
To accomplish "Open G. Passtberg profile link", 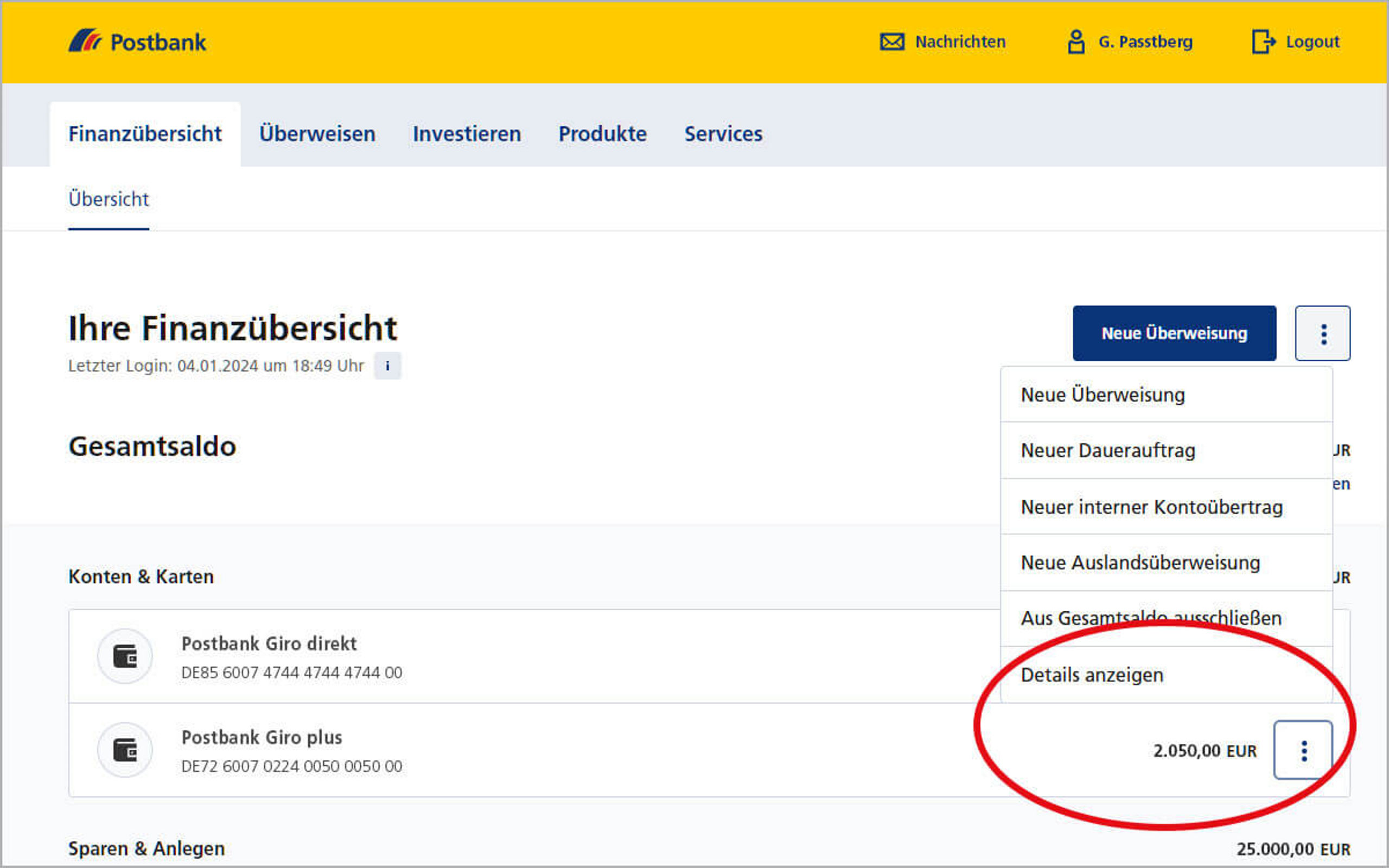I will tap(1145, 42).
